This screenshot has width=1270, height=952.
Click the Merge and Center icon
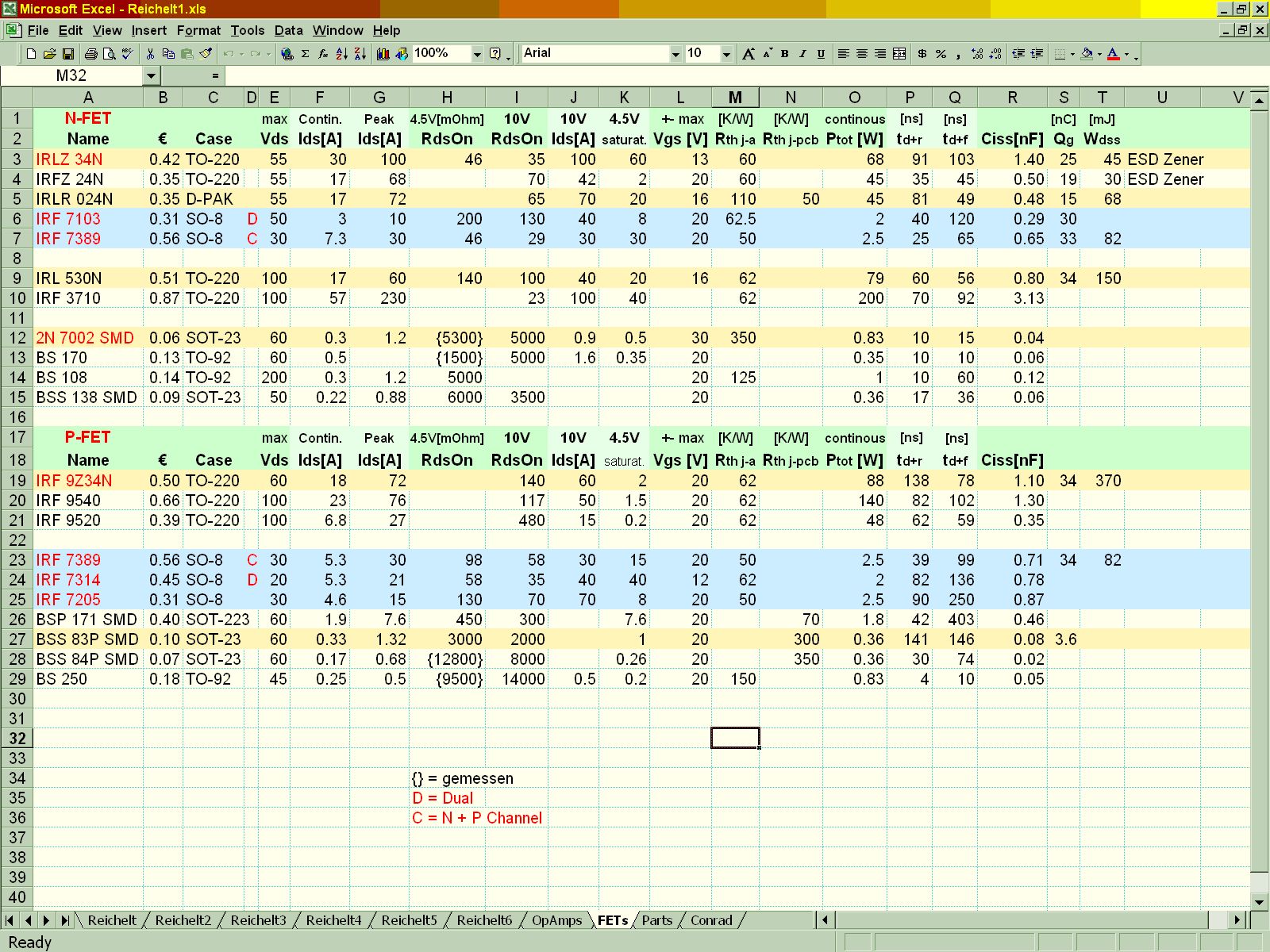[x=899, y=54]
